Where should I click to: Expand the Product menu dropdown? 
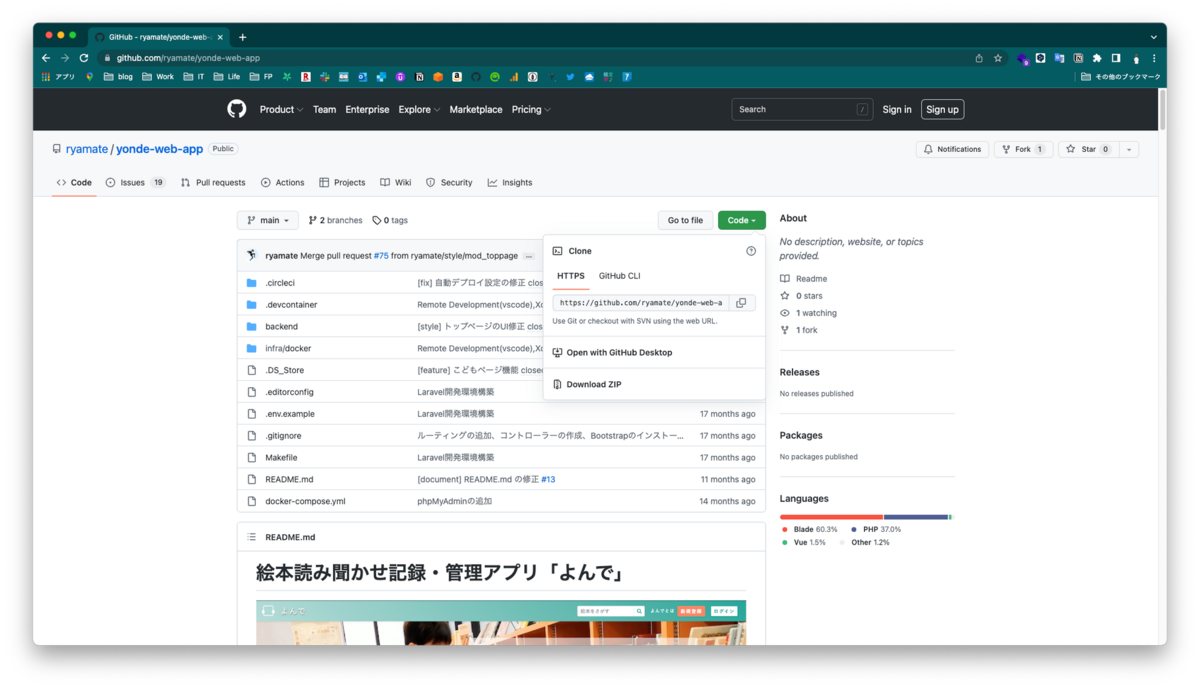click(x=281, y=109)
